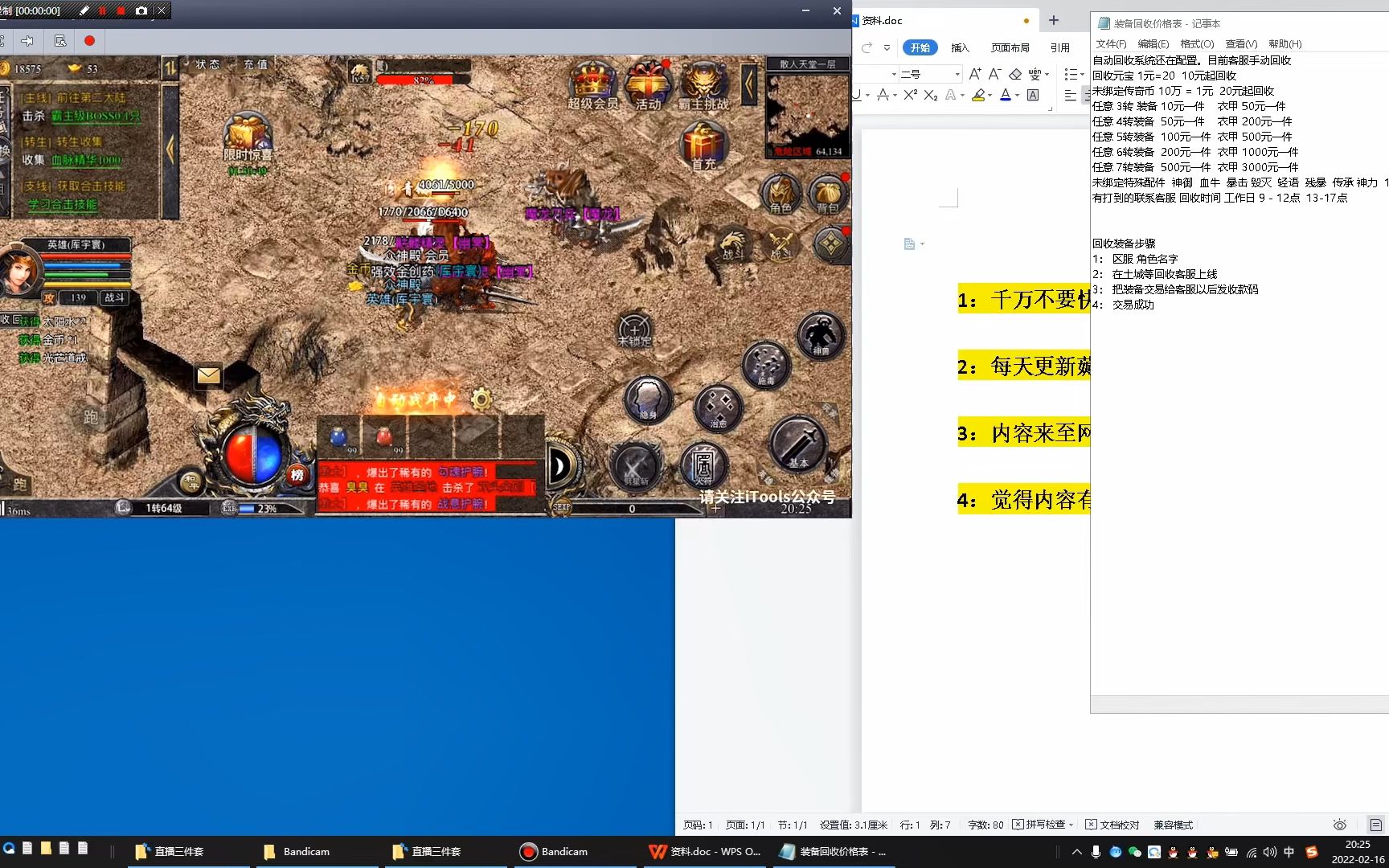Switch to the 页面布局 ribbon tab
Image resolution: width=1389 pixels, height=868 pixels.
[x=1010, y=47]
